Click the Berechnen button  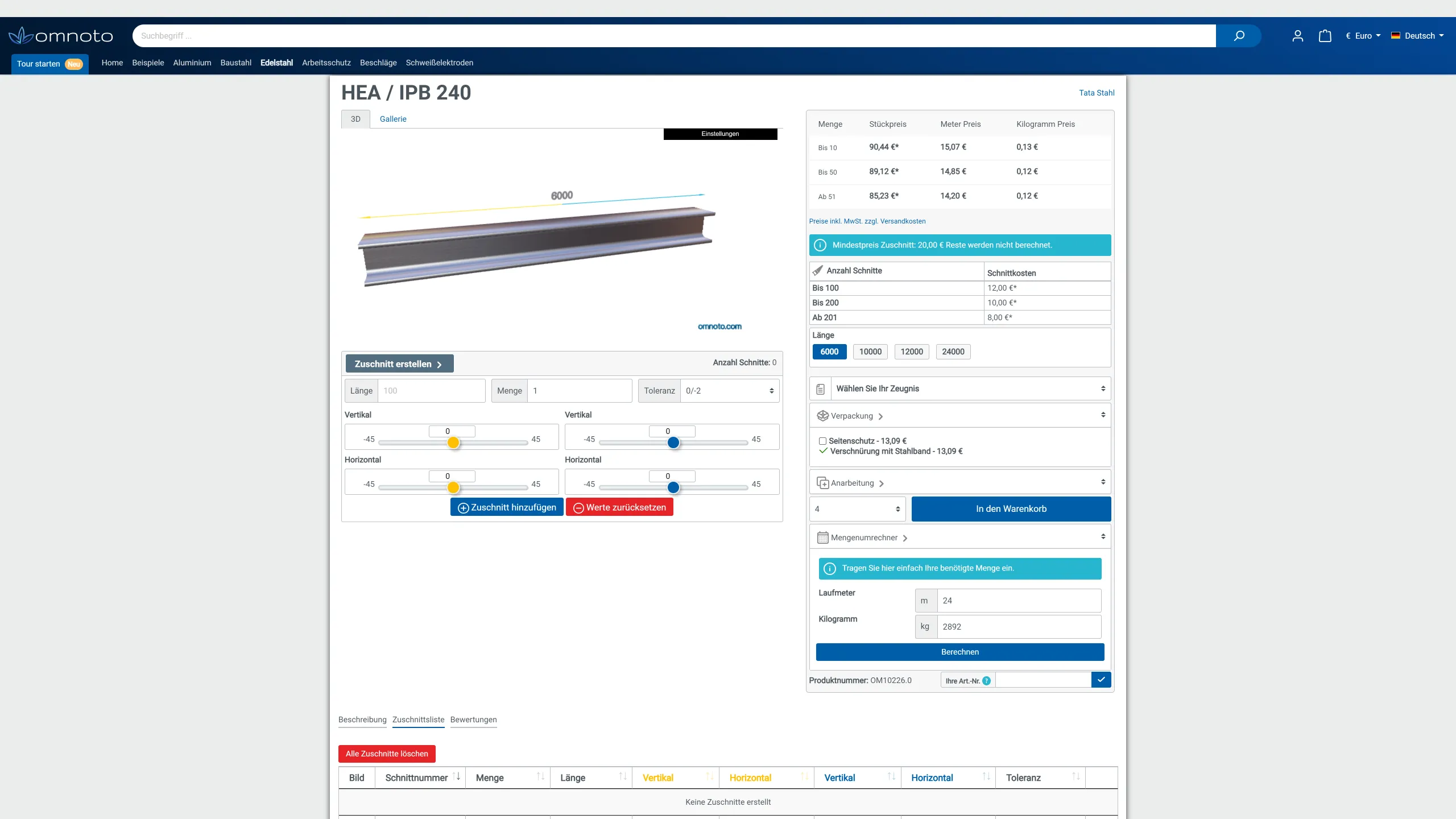coord(960,652)
